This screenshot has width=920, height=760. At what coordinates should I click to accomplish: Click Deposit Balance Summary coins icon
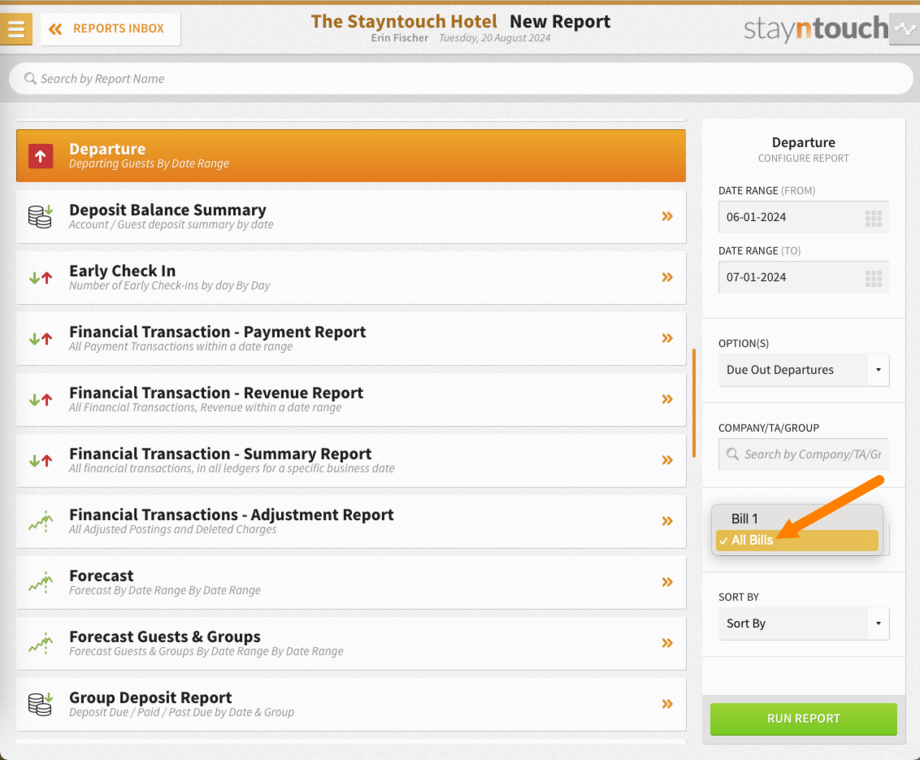40,217
